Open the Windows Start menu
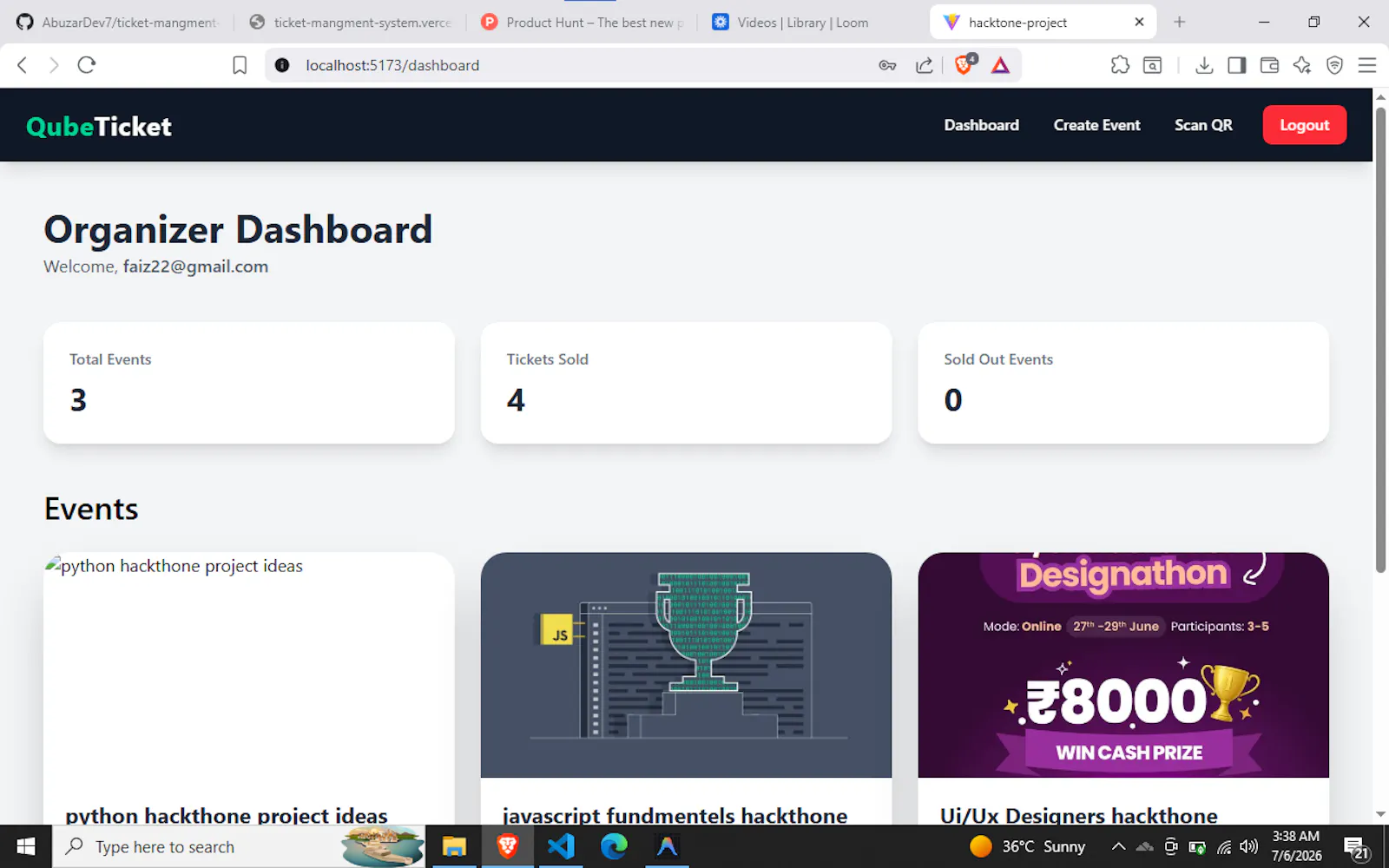 (26, 846)
